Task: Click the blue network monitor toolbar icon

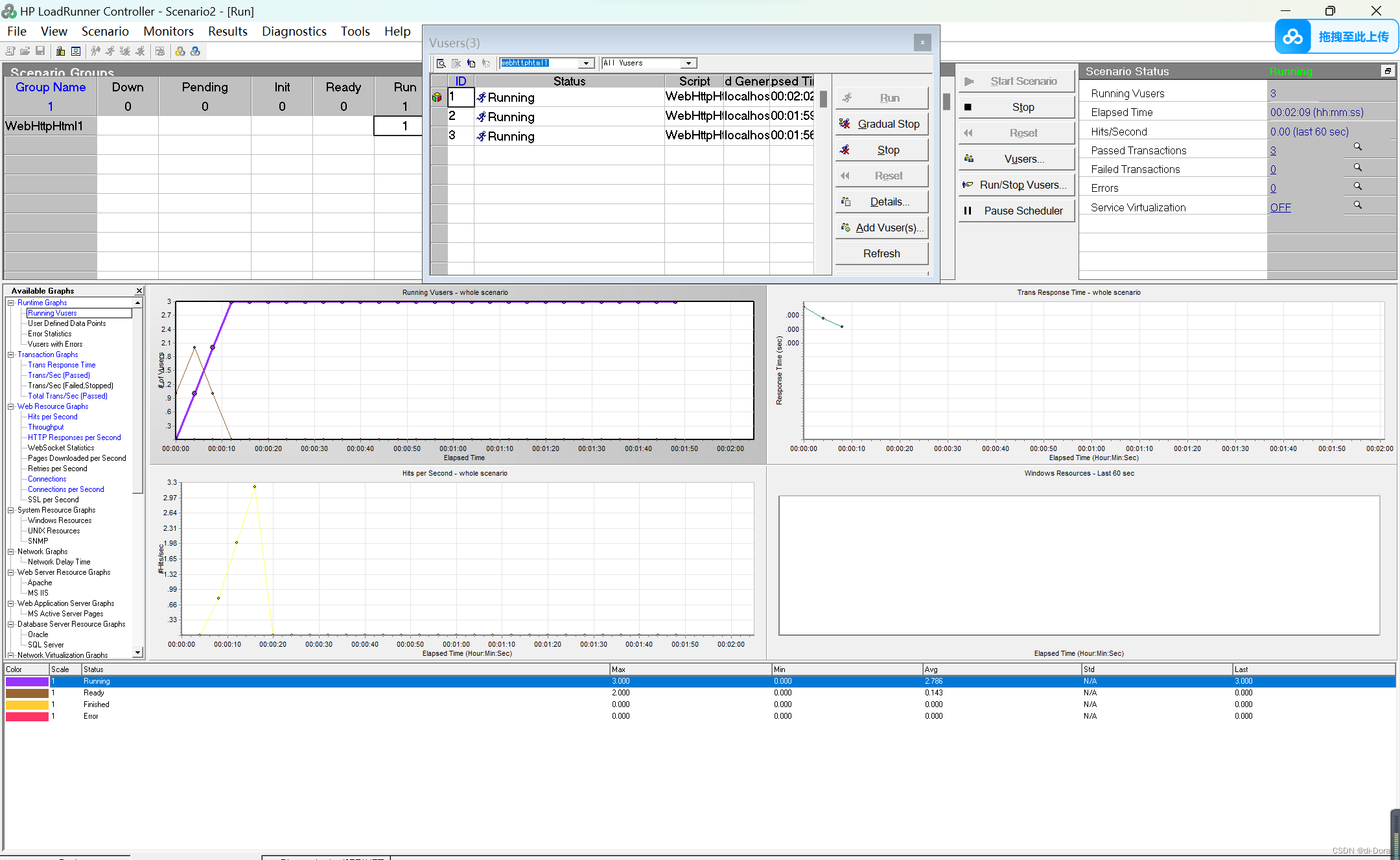Action: click(76, 51)
